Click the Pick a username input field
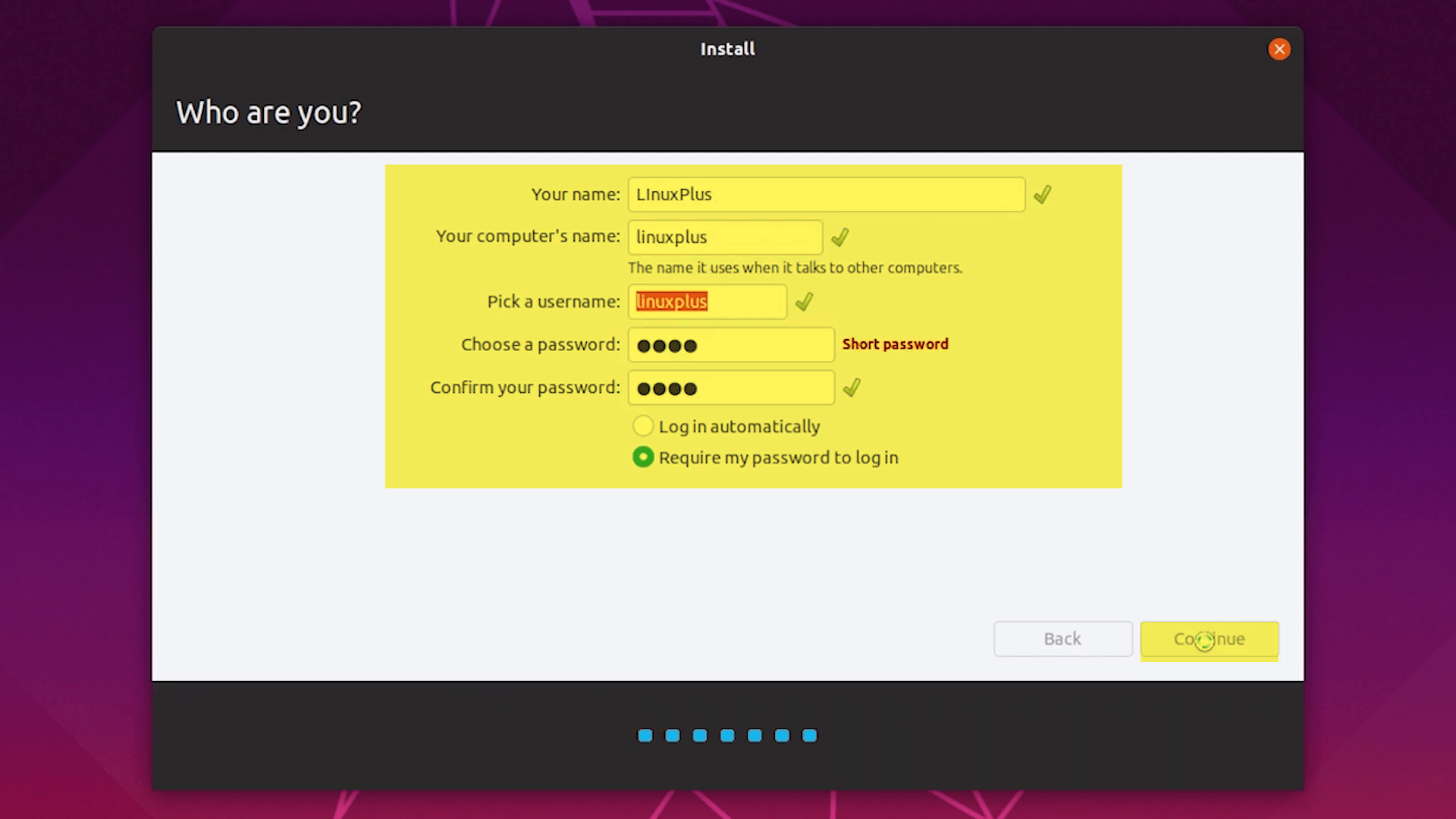 [707, 301]
